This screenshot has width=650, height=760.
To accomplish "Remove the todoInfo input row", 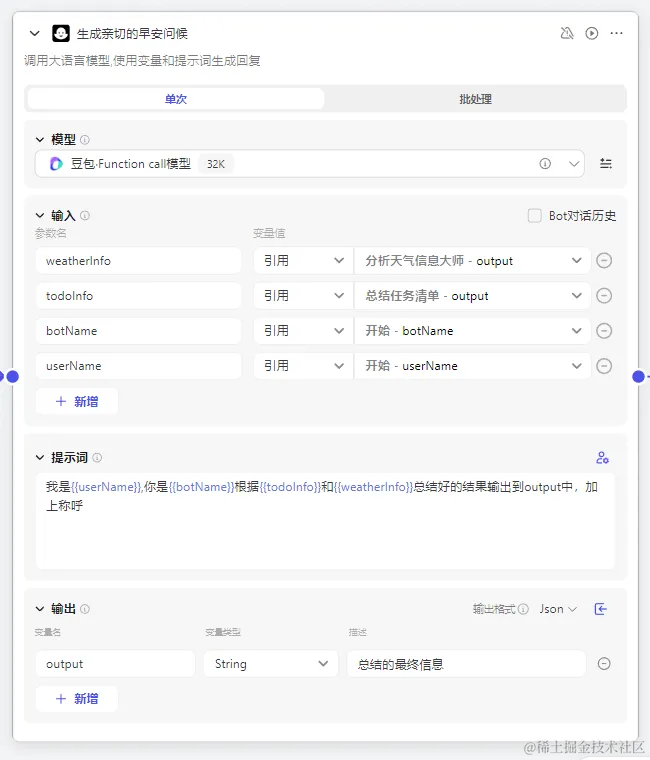I will (x=604, y=296).
